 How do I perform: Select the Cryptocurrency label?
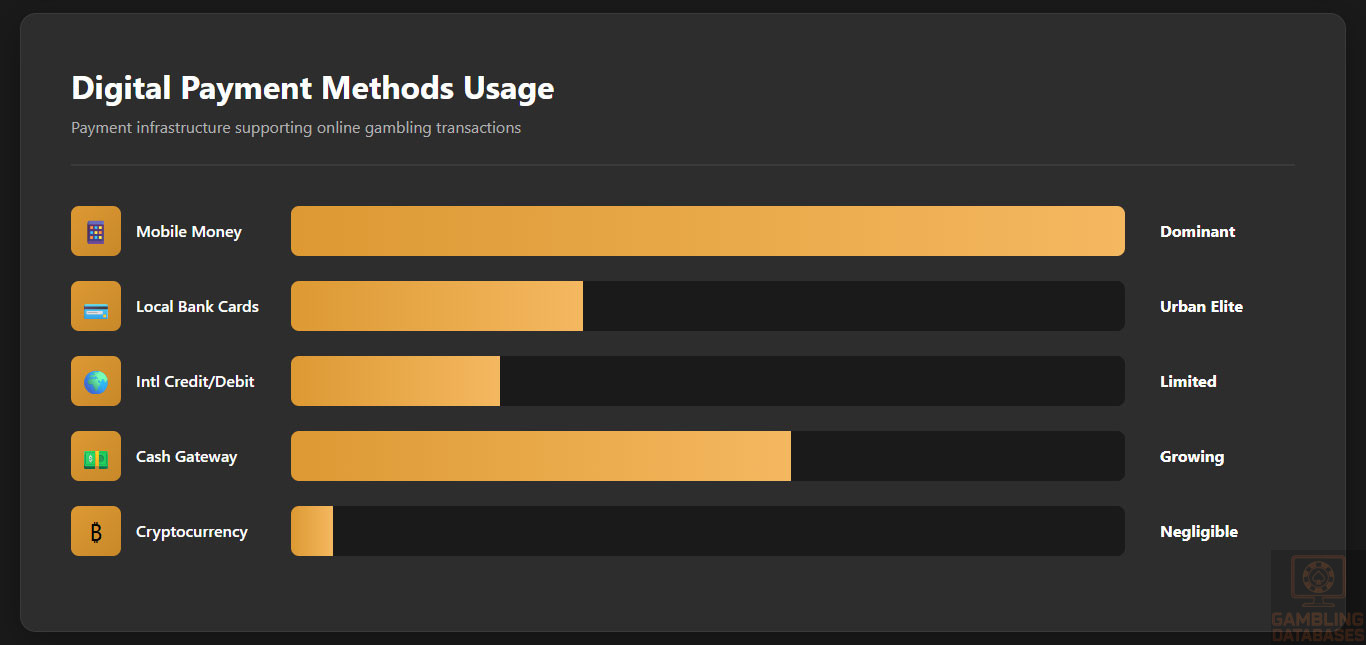[x=191, y=532]
